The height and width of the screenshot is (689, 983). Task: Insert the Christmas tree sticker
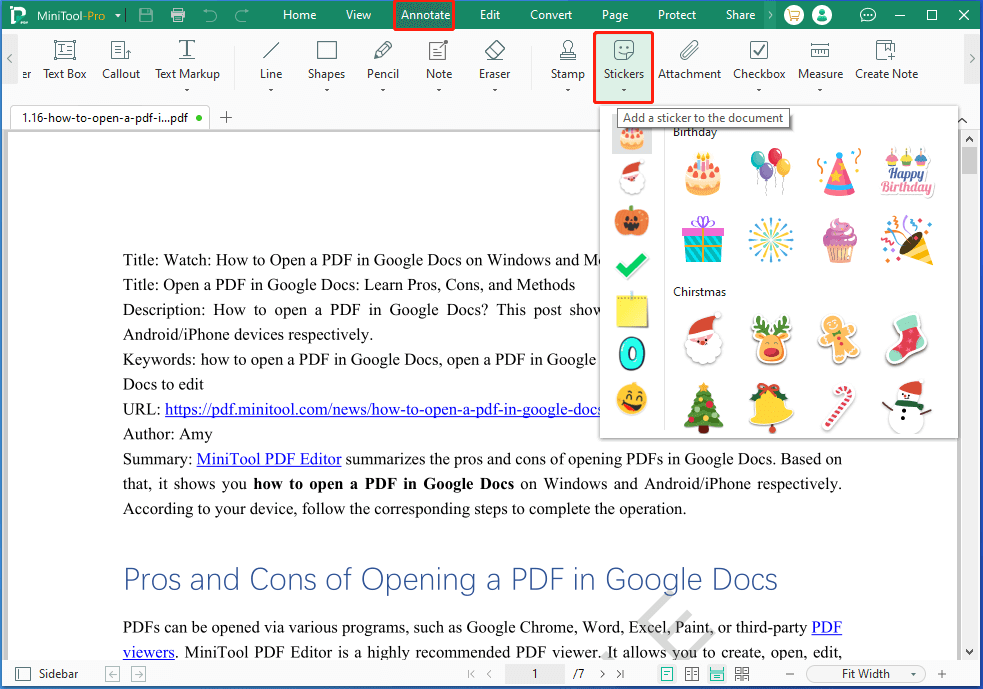click(703, 408)
